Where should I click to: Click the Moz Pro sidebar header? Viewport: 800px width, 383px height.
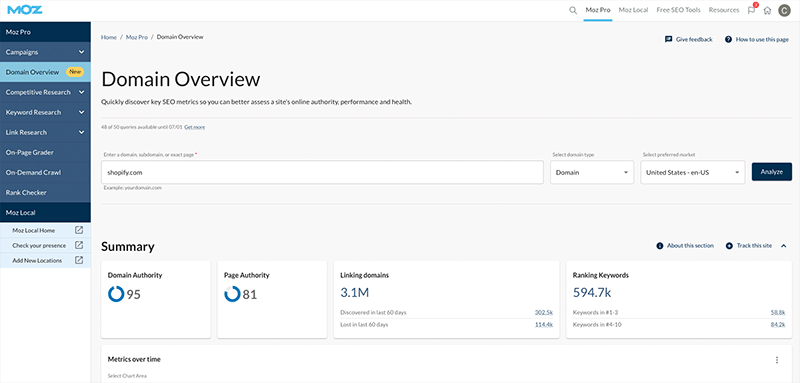click(45, 32)
